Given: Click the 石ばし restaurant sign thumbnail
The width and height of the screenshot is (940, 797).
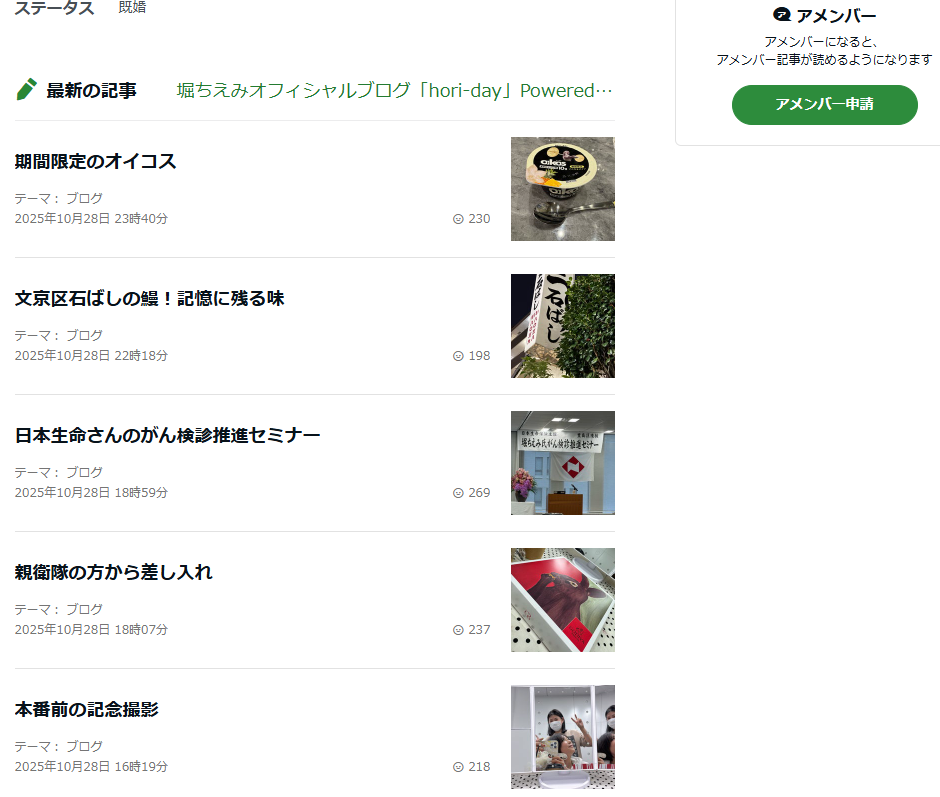Looking at the screenshot, I should (563, 326).
